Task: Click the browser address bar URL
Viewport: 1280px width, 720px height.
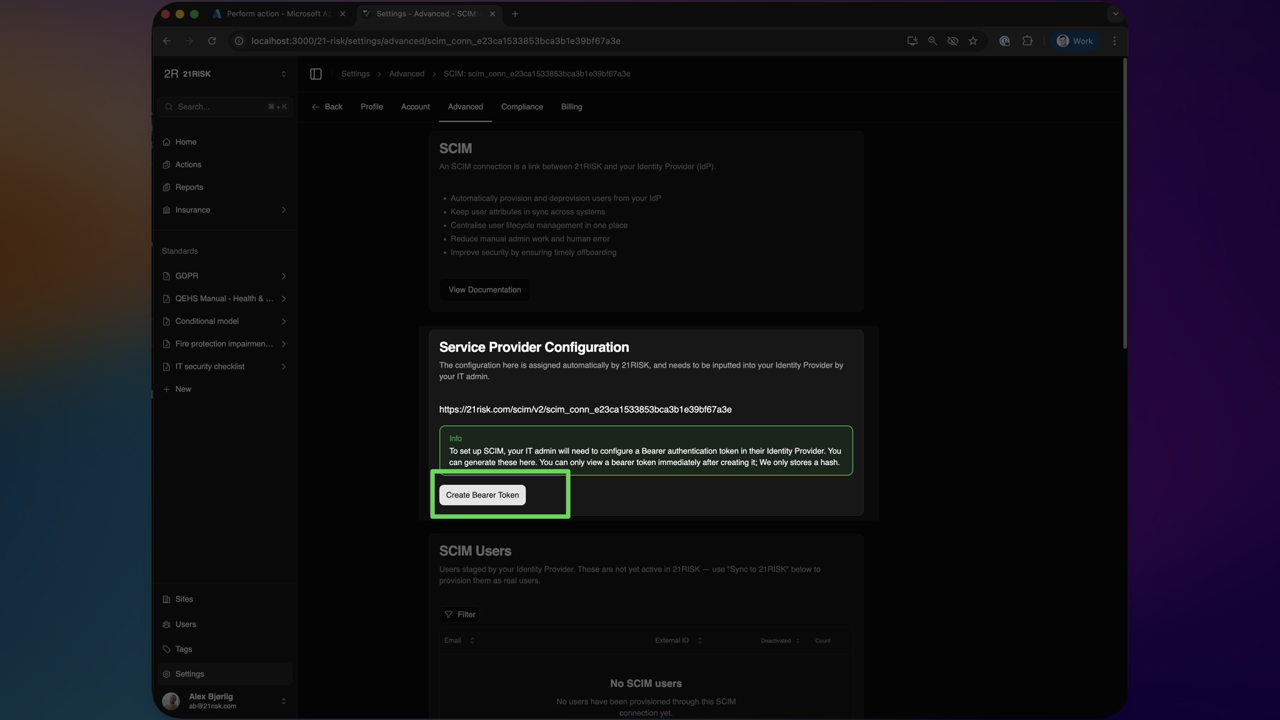Action: (428, 41)
